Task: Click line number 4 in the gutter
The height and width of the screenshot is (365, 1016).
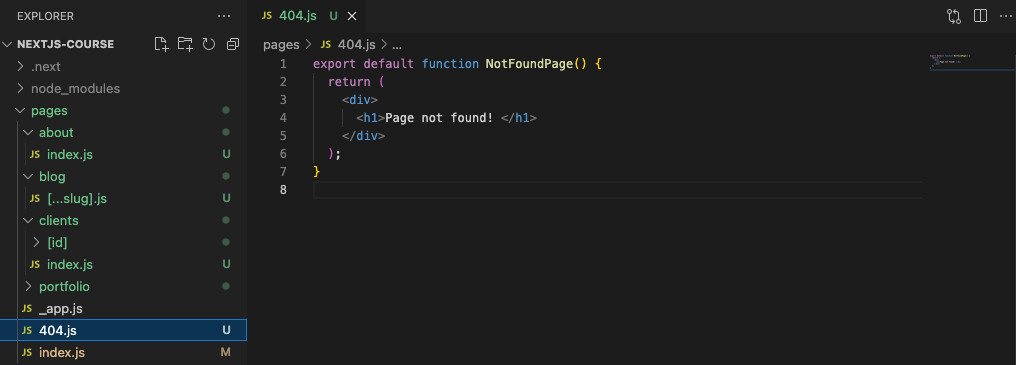Action: point(283,118)
